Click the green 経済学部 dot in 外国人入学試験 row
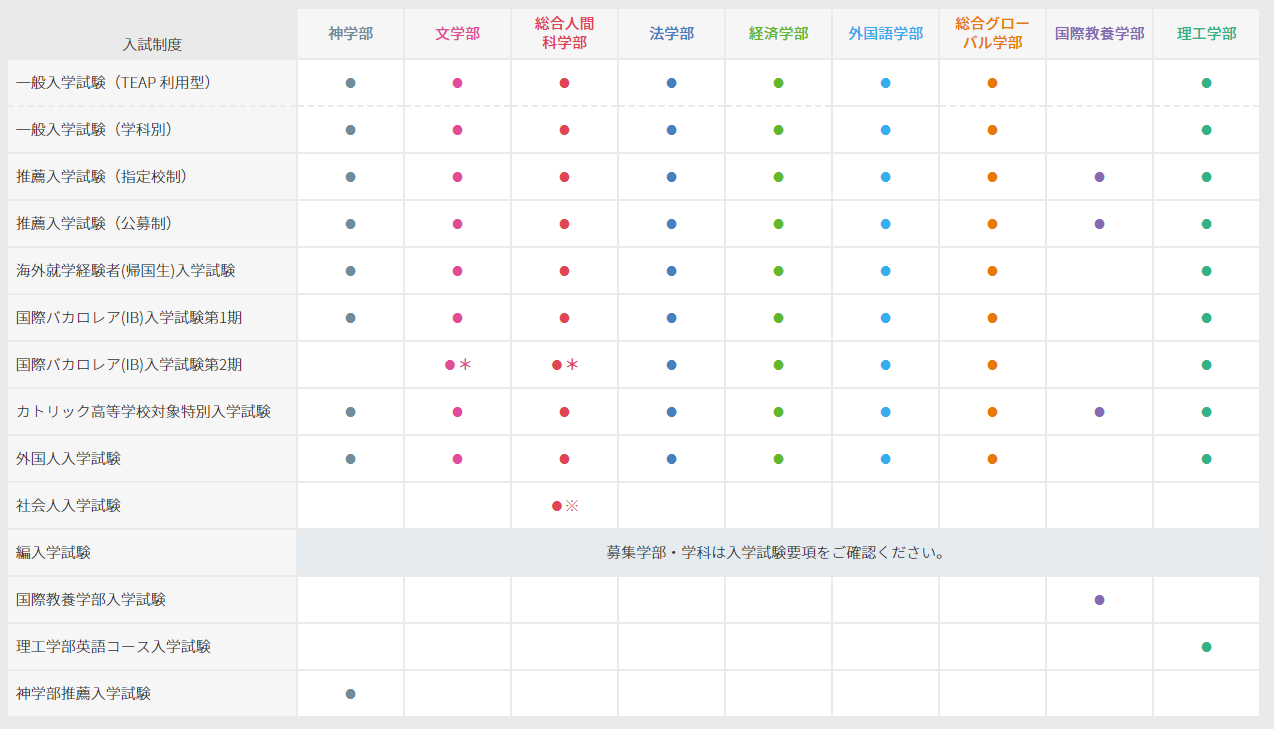Image resolution: width=1274 pixels, height=729 pixels. pyautogui.click(x=778, y=458)
